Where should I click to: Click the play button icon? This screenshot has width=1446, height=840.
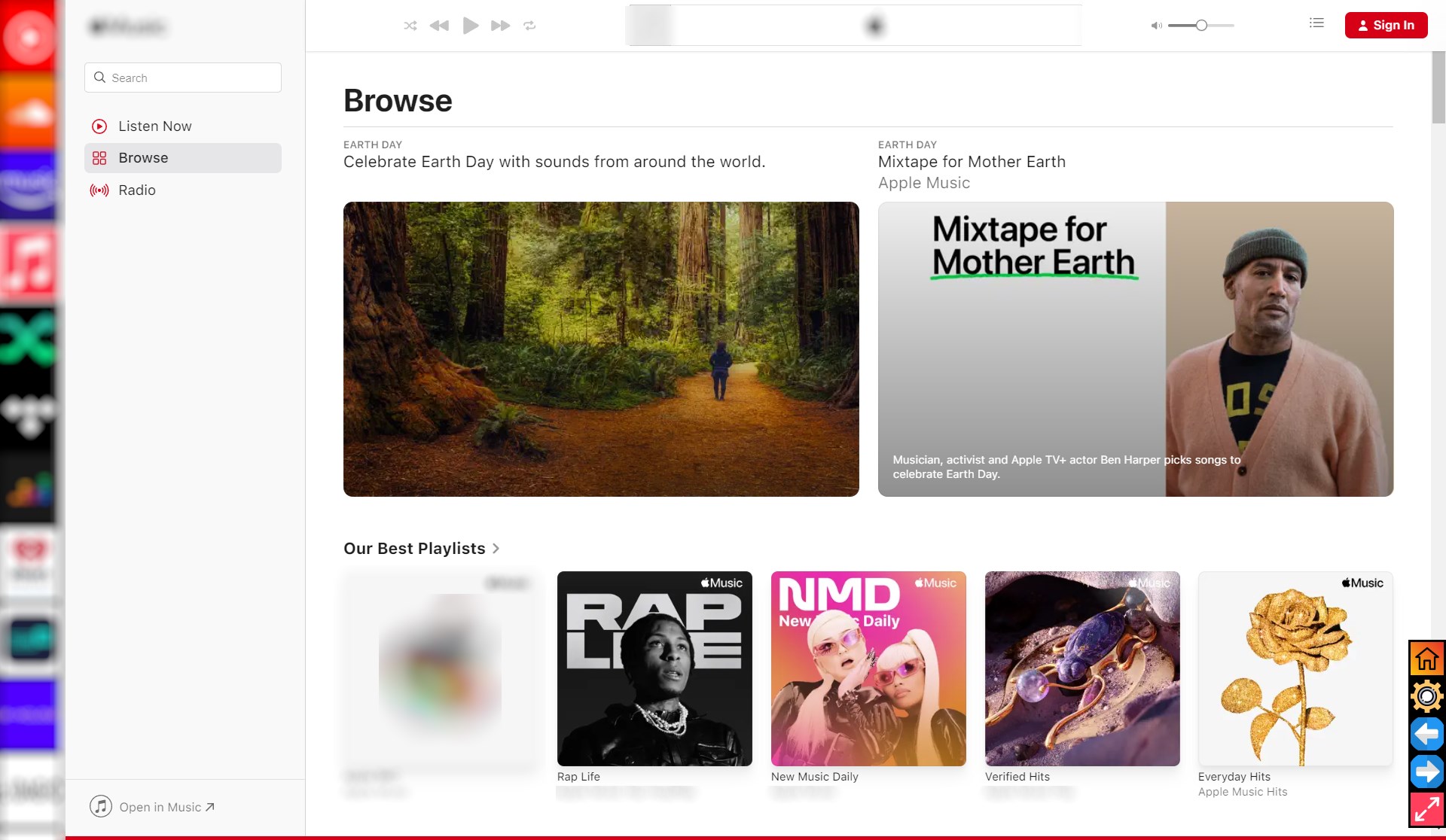(470, 25)
